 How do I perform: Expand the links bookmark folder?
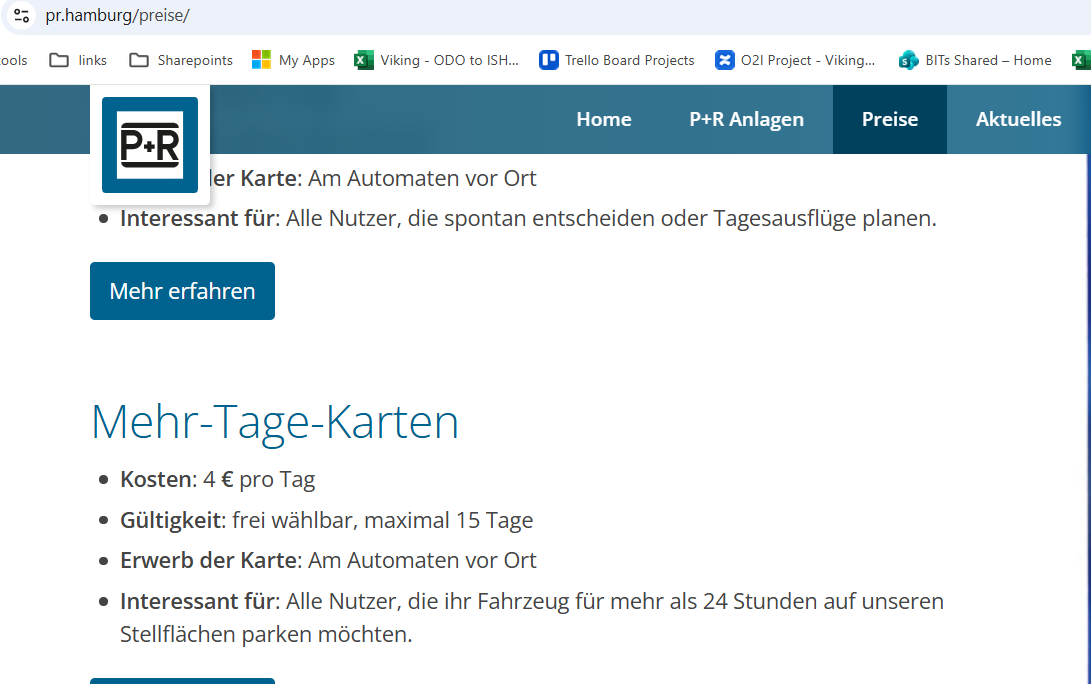78,60
